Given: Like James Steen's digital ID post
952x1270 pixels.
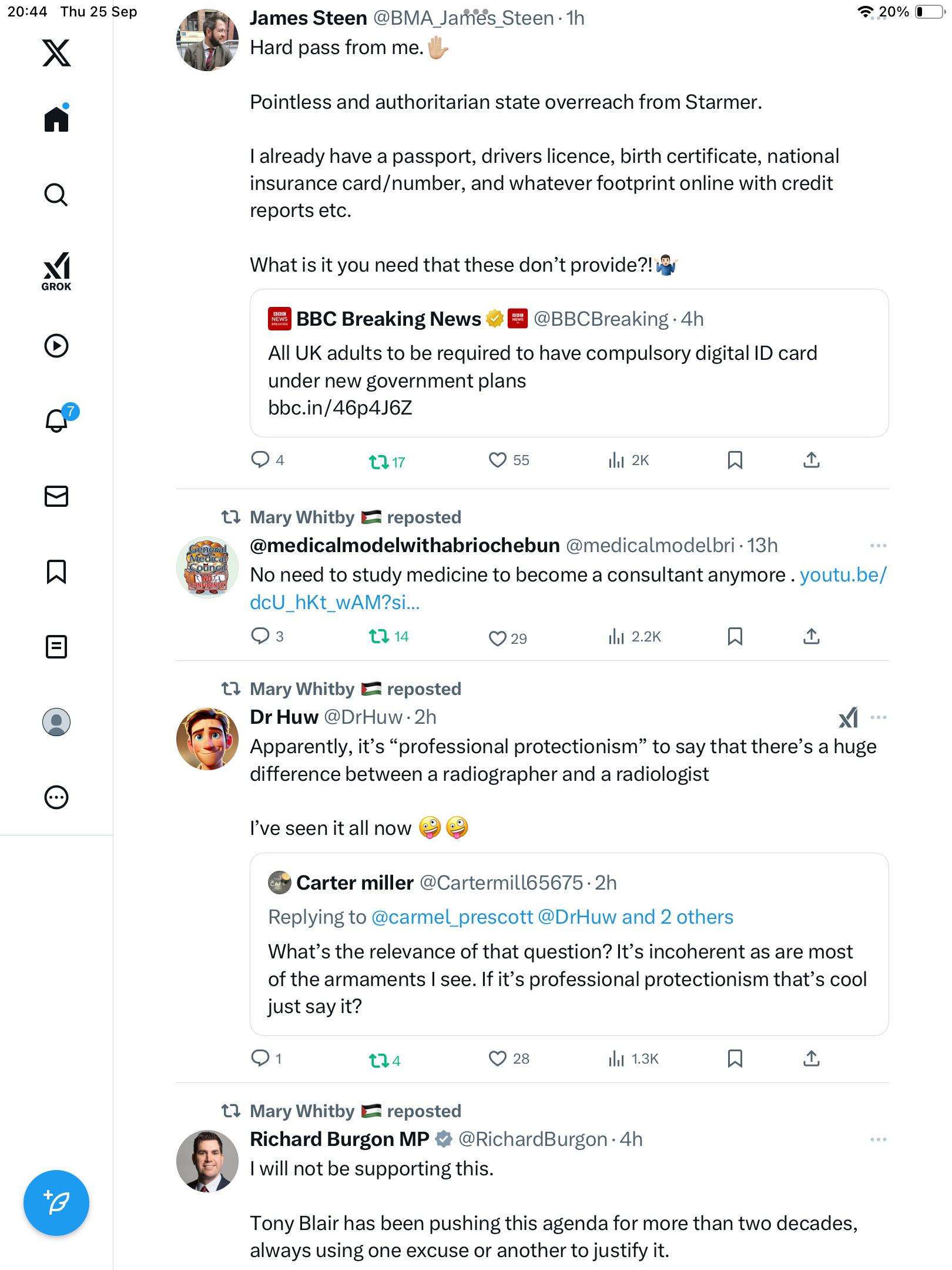Looking at the screenshot, I should coord(498,460).
